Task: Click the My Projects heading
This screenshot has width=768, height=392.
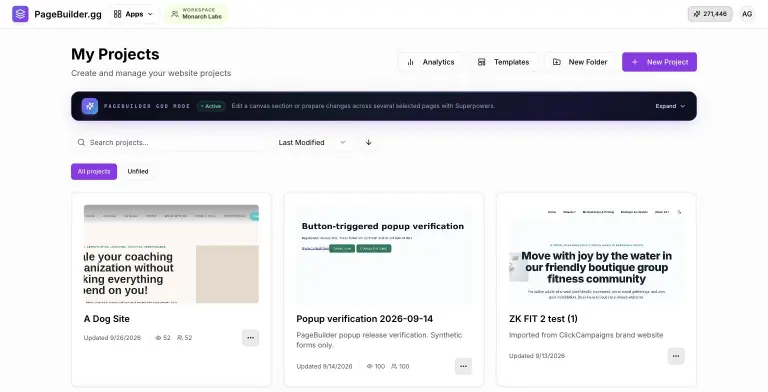Action: (115, 54)
